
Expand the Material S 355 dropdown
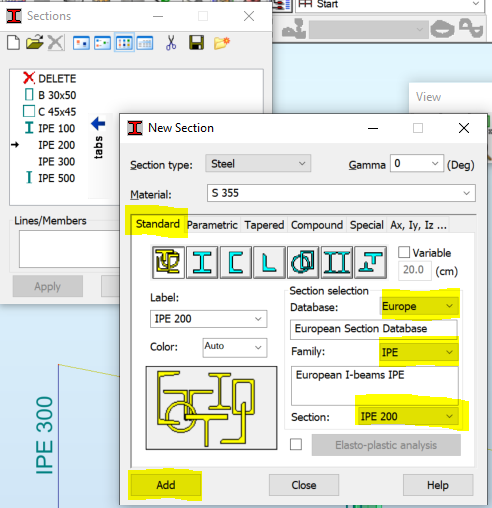point(341,193)
